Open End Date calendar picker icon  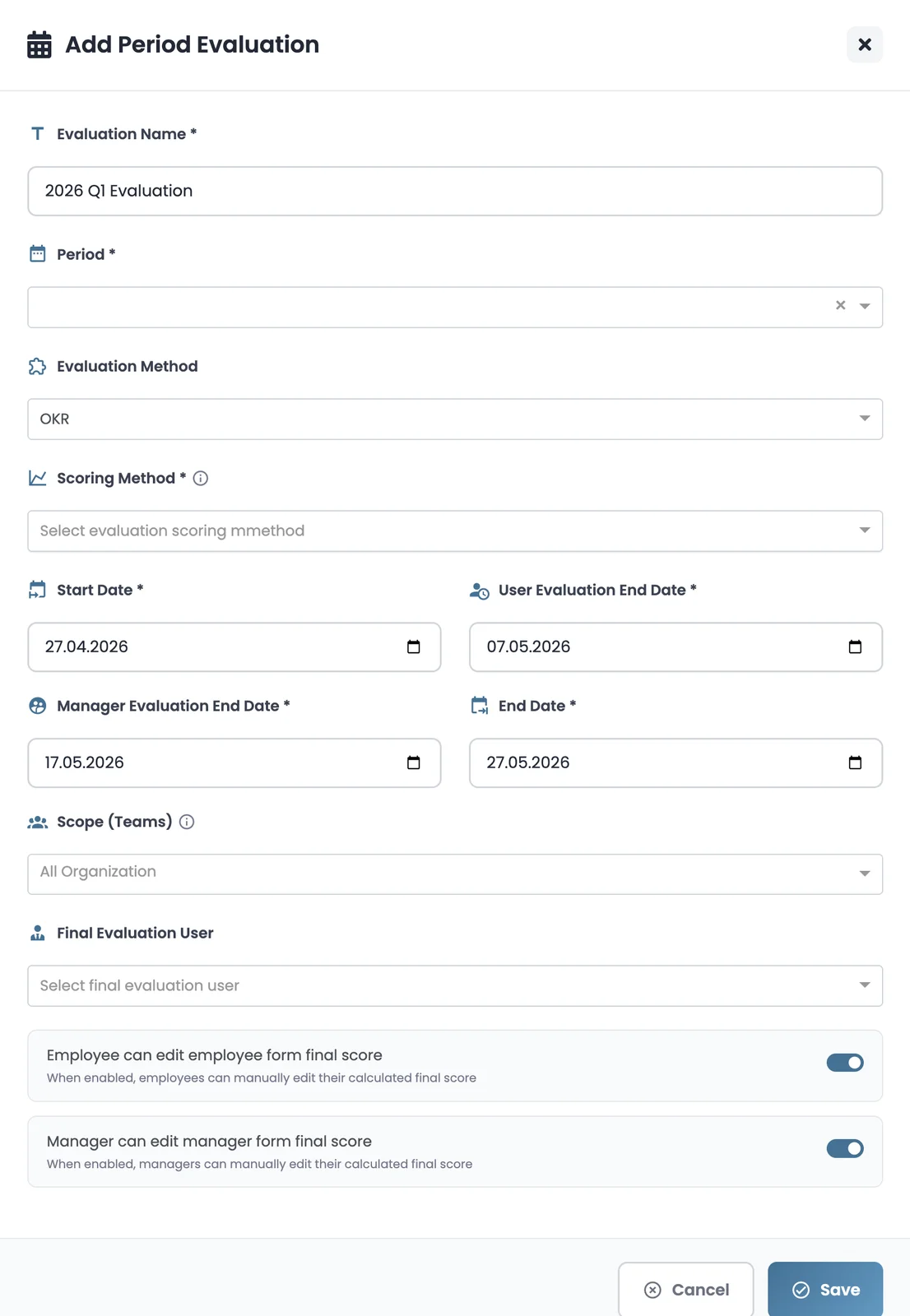point(855,763)
